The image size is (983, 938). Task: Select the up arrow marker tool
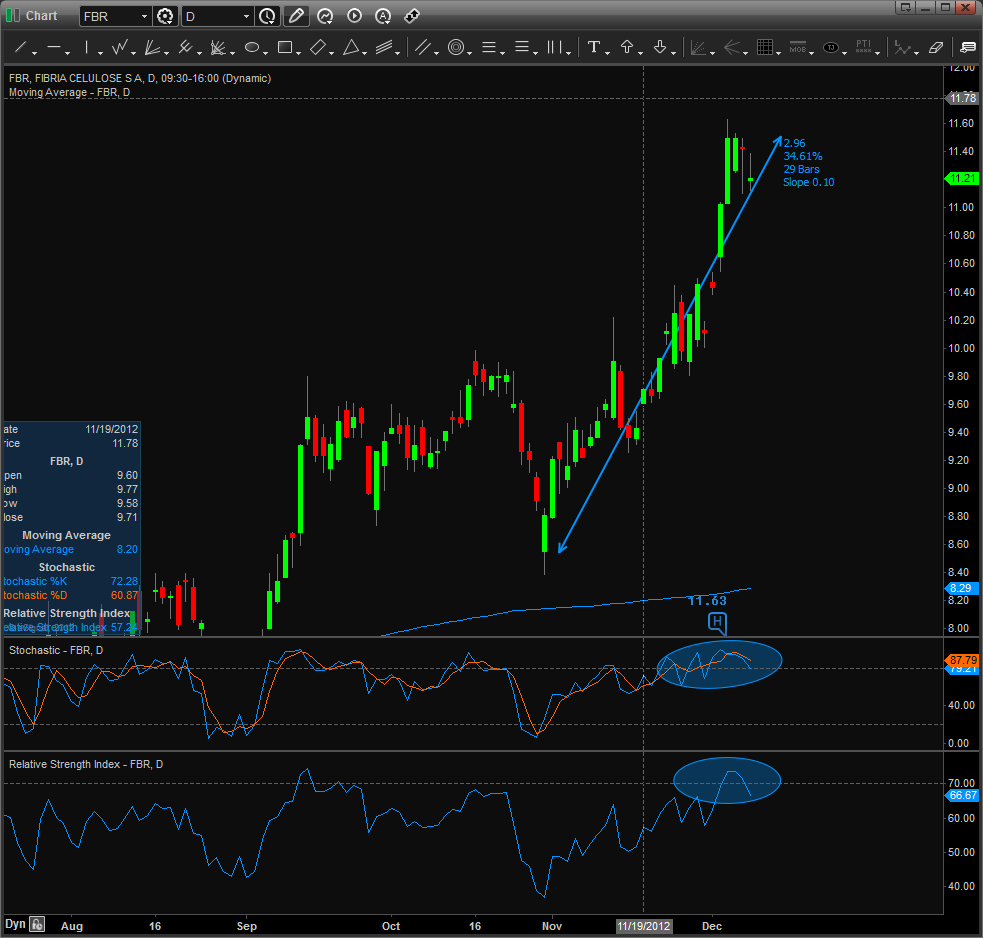[x=627, y=47]
